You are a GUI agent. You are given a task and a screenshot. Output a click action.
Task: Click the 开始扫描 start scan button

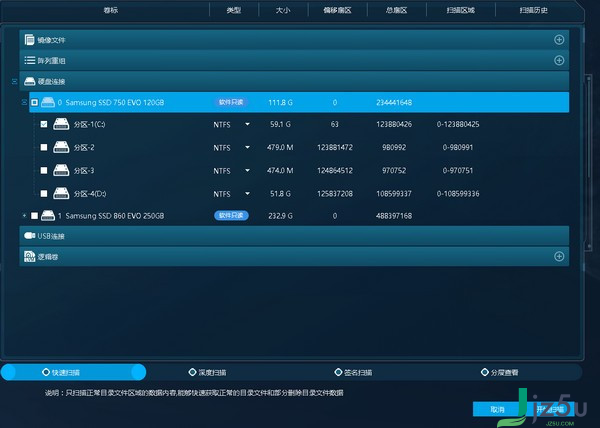tap(551, 409)
